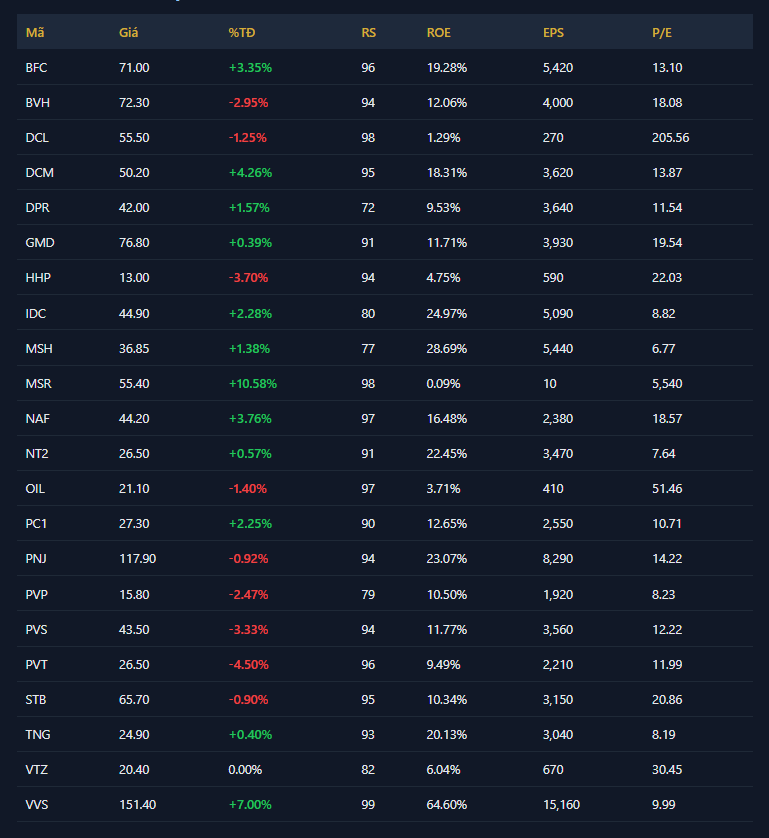Click the 43.50 price of PVS

pos(134,630)
